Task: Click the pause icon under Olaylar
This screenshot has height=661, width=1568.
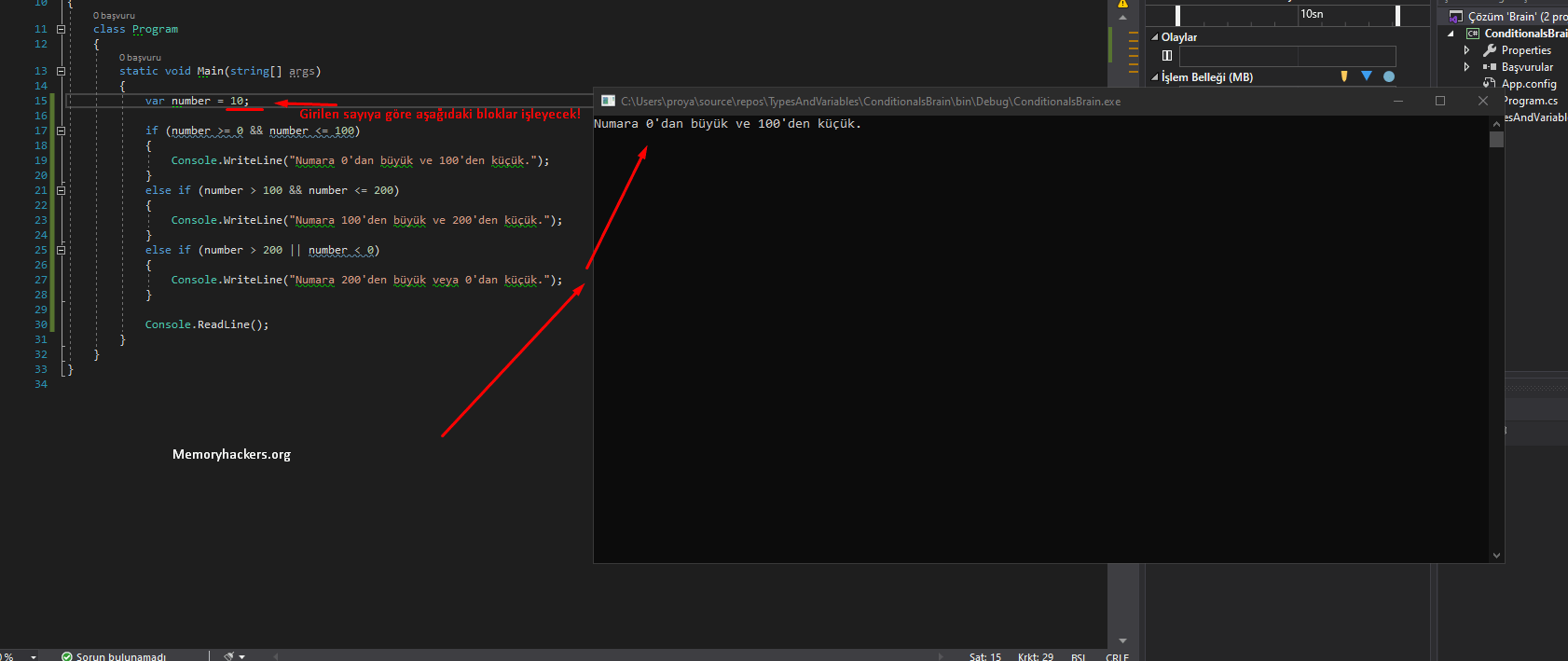Action: tap(1167, 56)
